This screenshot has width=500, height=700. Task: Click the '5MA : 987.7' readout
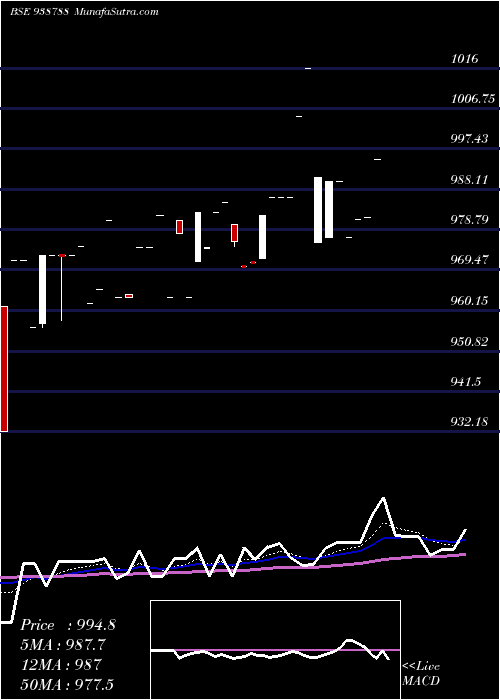(x=65, y=645)
